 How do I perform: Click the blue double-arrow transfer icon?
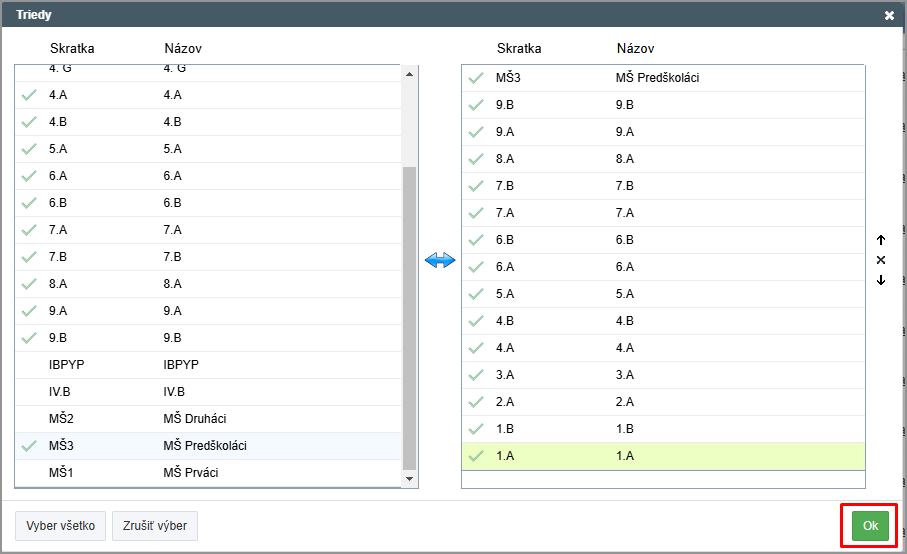click(440, 261)
